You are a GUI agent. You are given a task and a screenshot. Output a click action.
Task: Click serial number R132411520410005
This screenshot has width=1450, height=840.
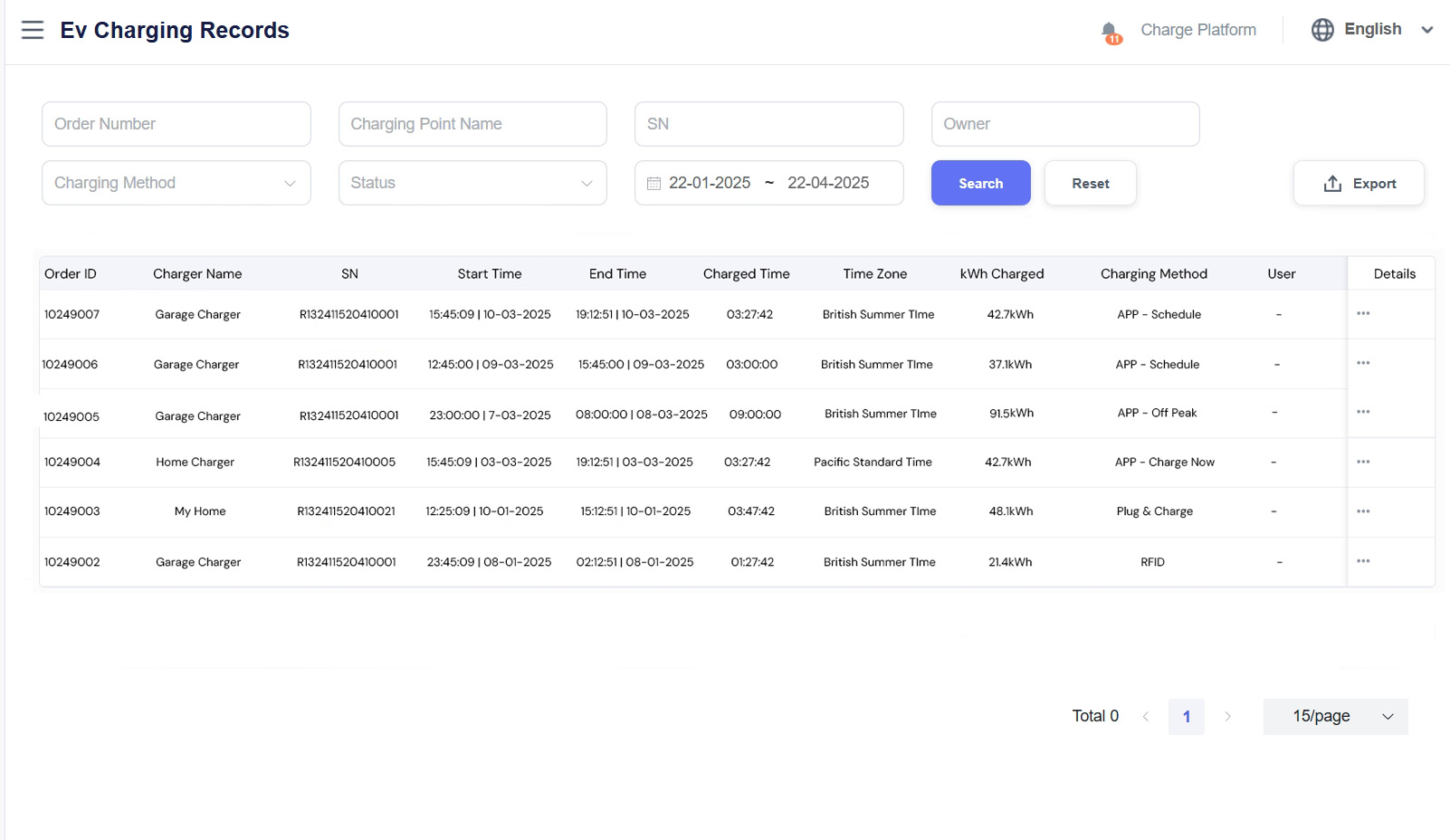(344, 463)
